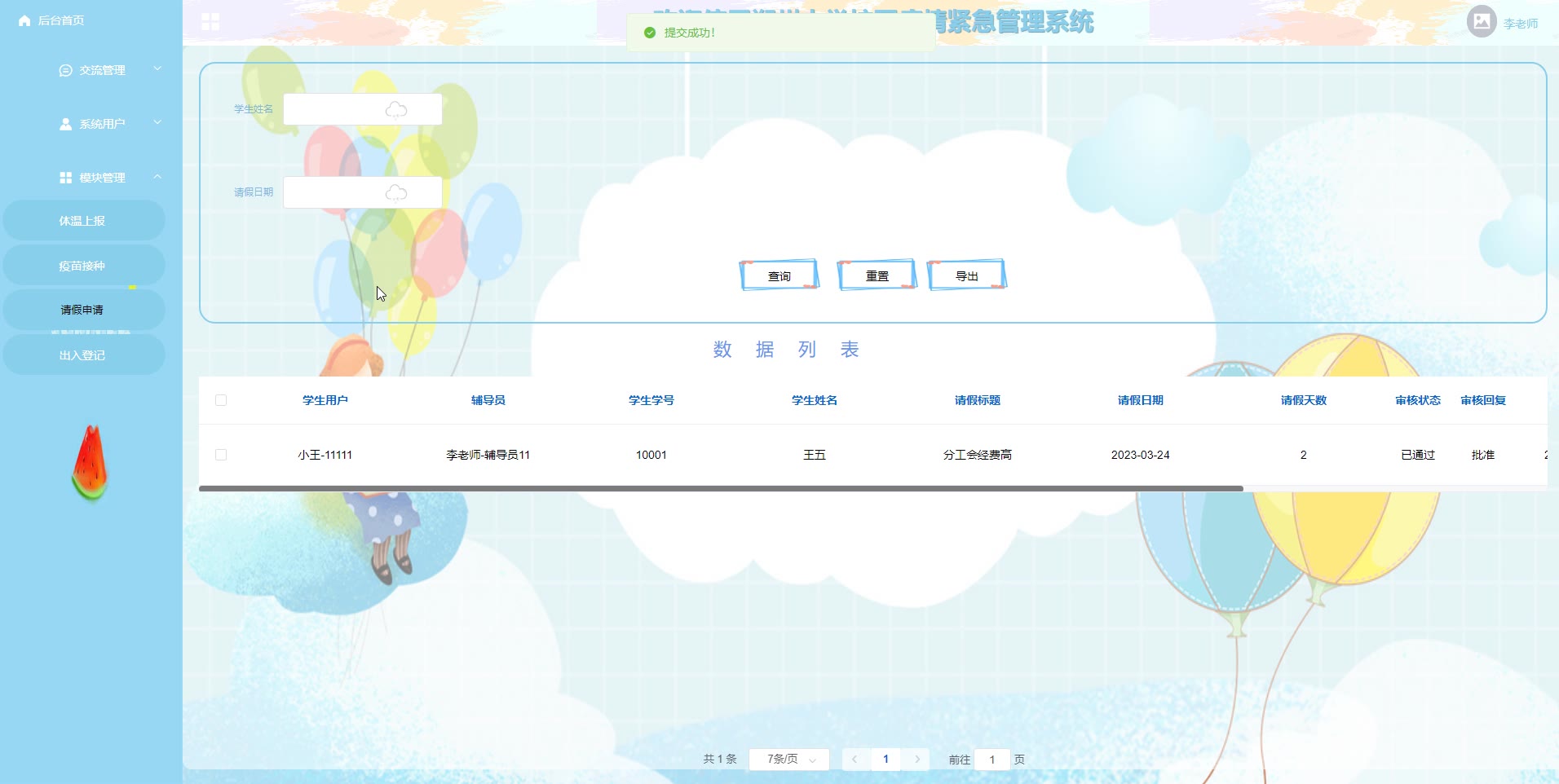Click the 请假日期 column header

coord(1141,400)
